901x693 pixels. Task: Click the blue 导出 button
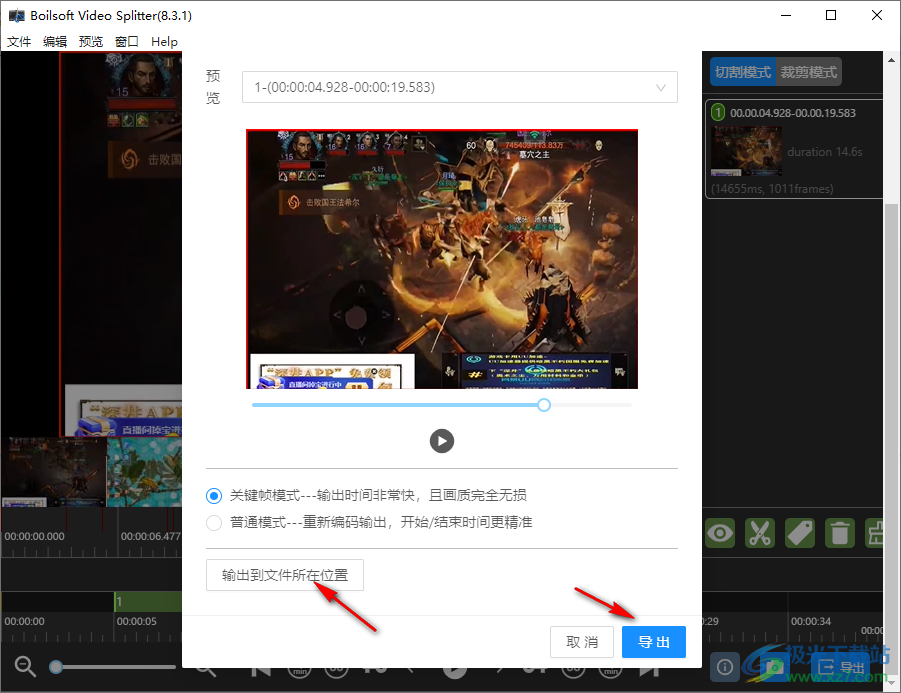pyautogui.click(x=654, y=642)
